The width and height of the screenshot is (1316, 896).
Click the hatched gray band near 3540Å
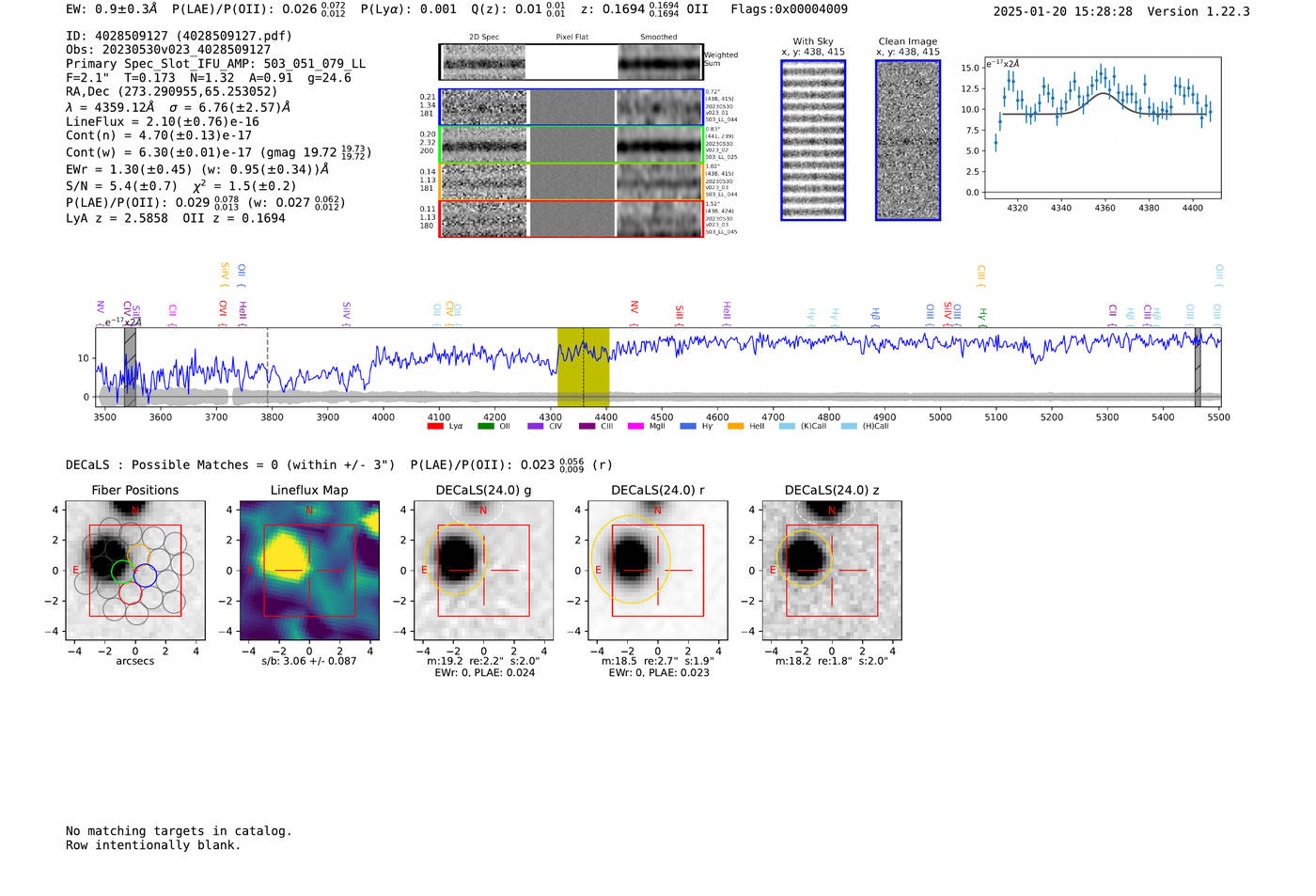pyautogui.click(x=130, y=367)
